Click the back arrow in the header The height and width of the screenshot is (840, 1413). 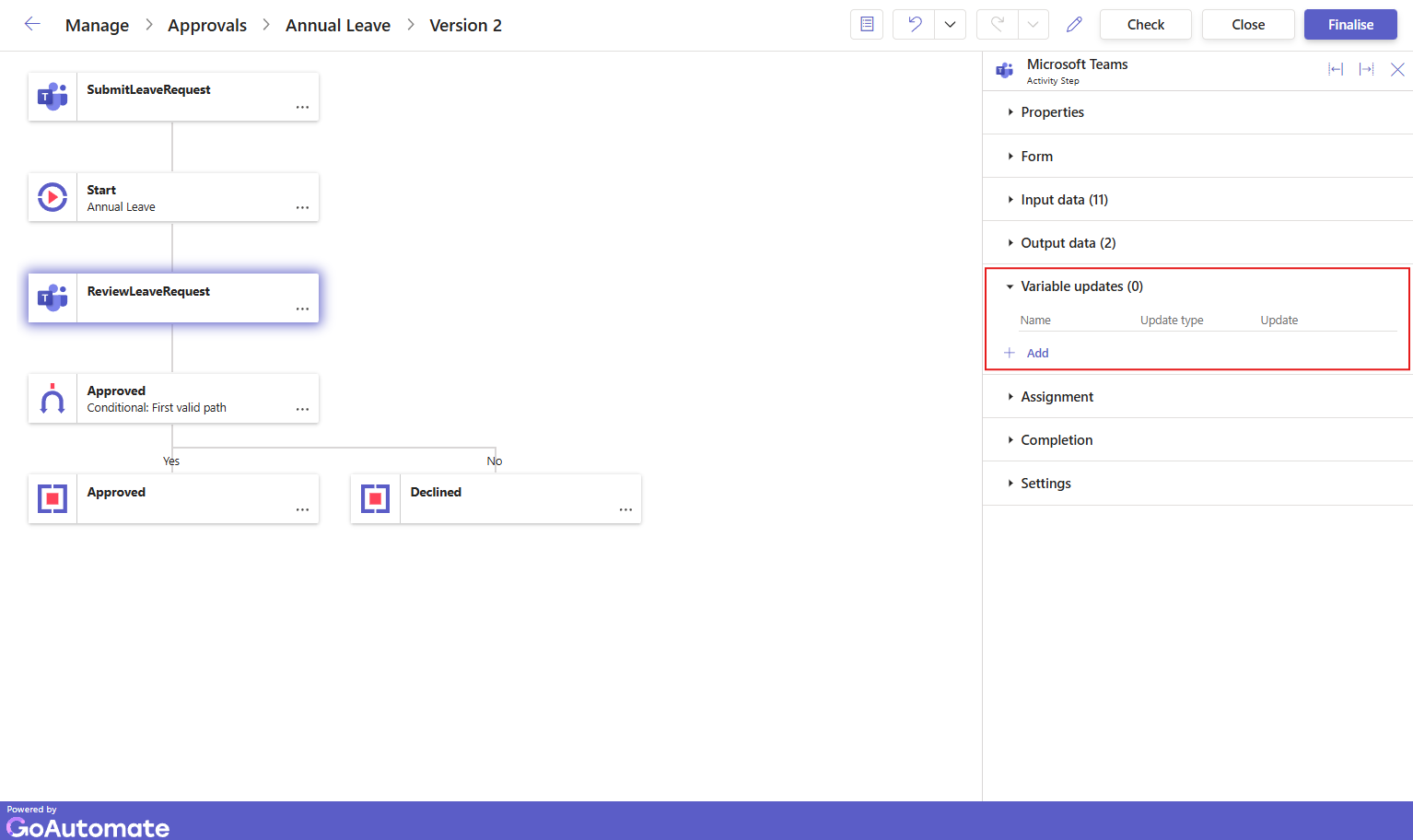click(x=32, y=25)
